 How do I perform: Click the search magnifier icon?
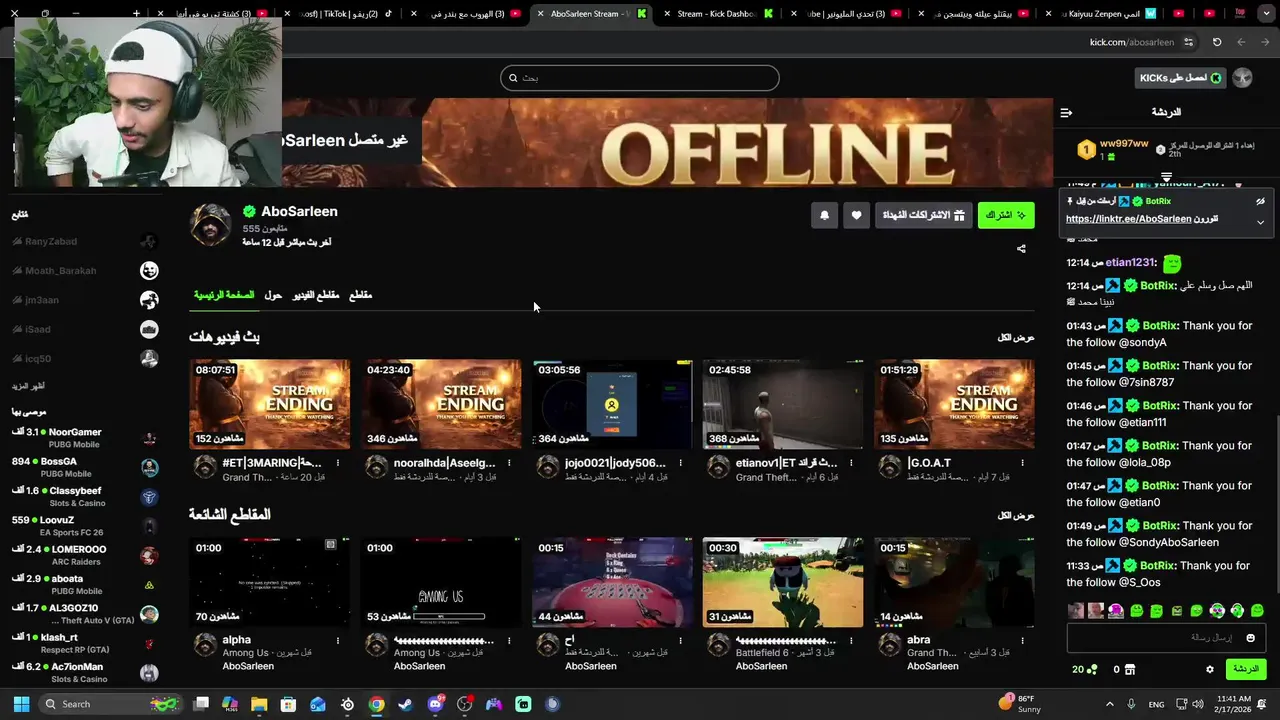[x=513, y=78]
